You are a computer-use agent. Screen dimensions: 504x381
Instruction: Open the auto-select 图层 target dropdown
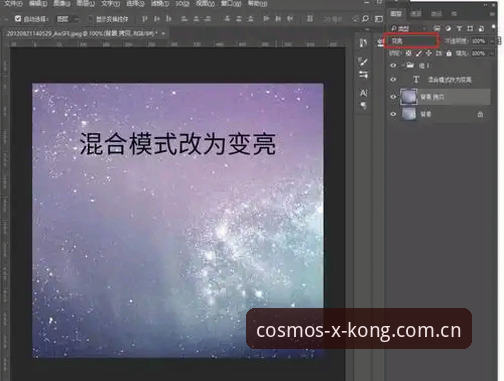click(x=68, y=19)
